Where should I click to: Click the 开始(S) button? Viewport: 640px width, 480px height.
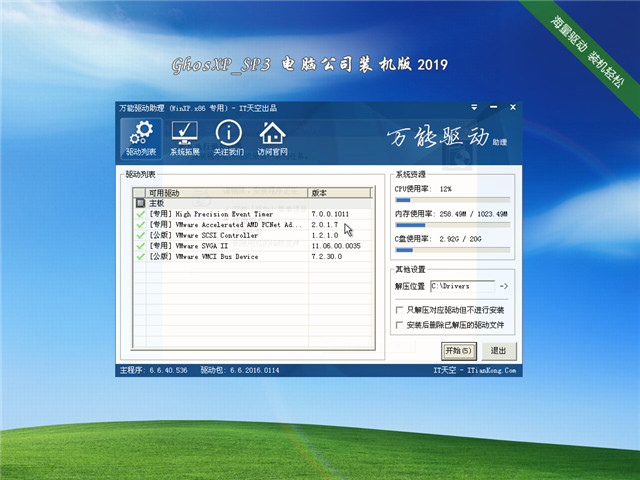(459, 351)
